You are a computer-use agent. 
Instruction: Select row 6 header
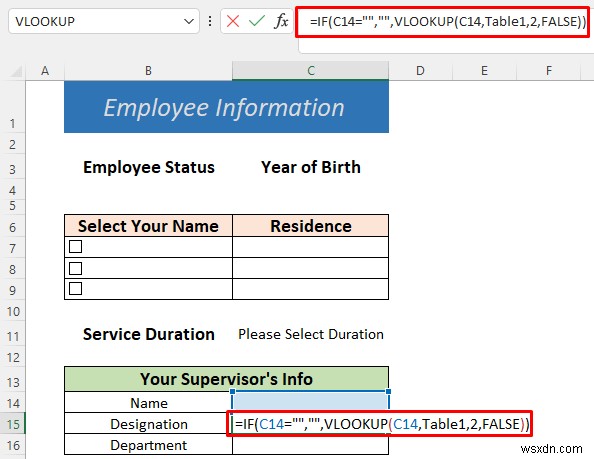click(13, 226)
